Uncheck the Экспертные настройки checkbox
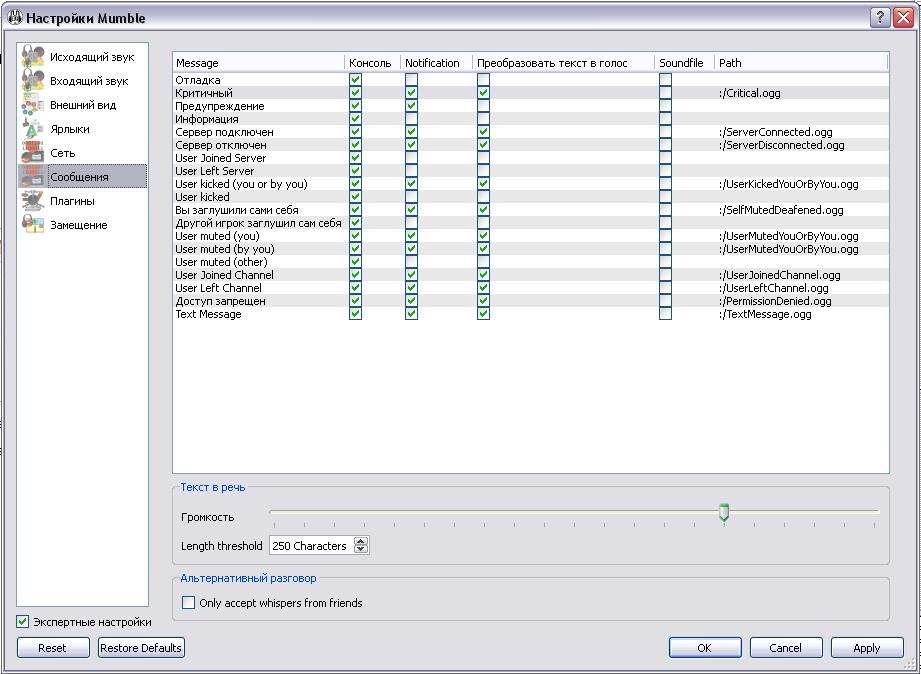This screenshot has width=921, height=674. pyautogui.click(x=23, y=622)
